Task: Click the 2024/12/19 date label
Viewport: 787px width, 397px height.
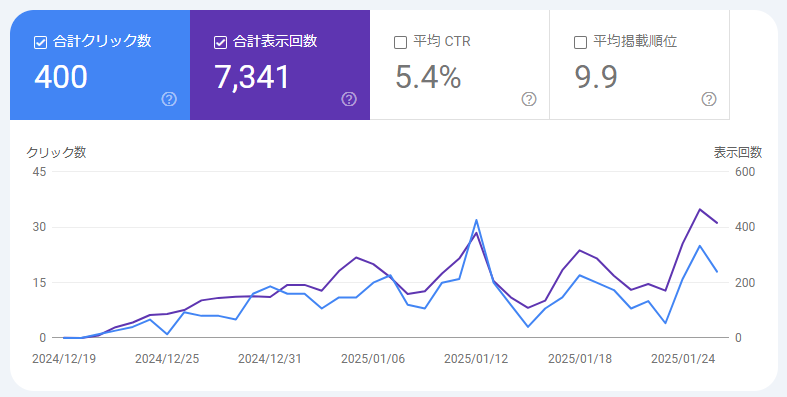Action: coord(64,359)
